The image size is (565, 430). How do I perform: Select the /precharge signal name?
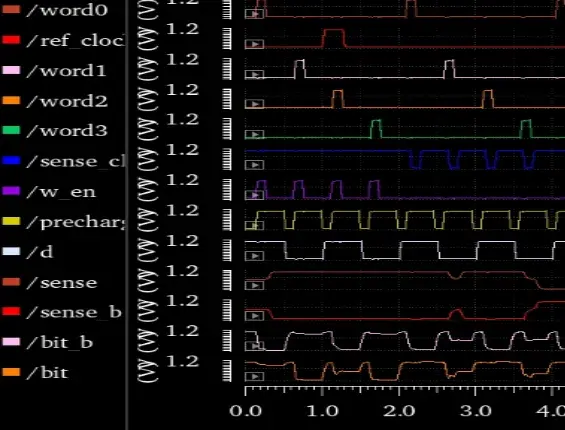(x=76, y=222)
